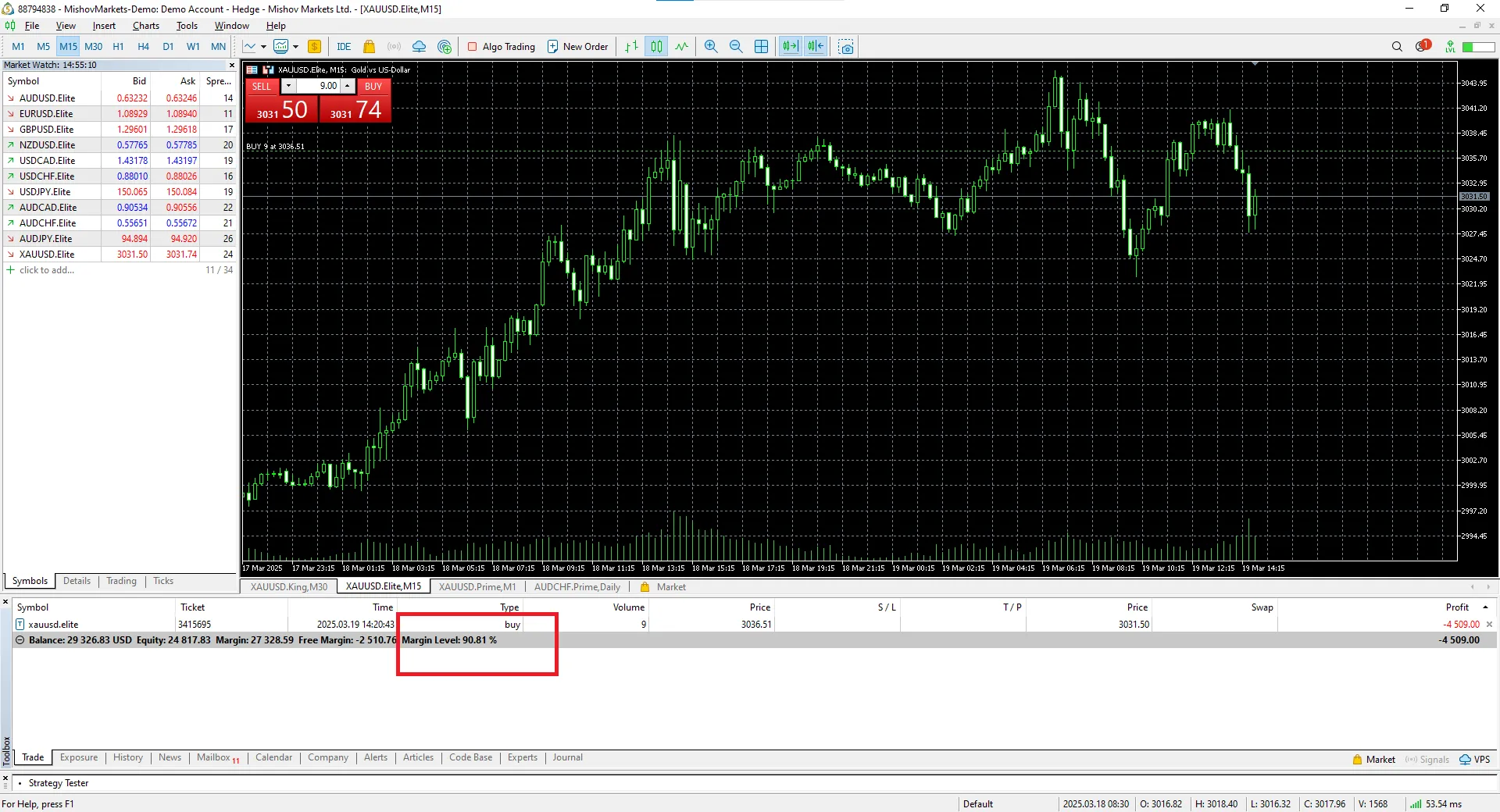Switch to line chart display
The image size is (1500, 812).
(x=681, y=47)
